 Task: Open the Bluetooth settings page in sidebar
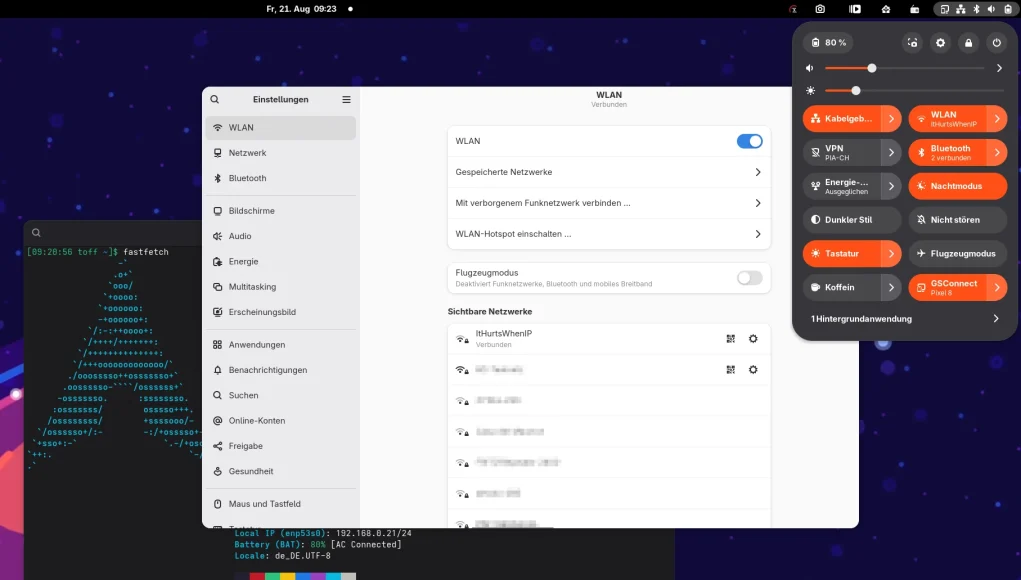(281, 178)
